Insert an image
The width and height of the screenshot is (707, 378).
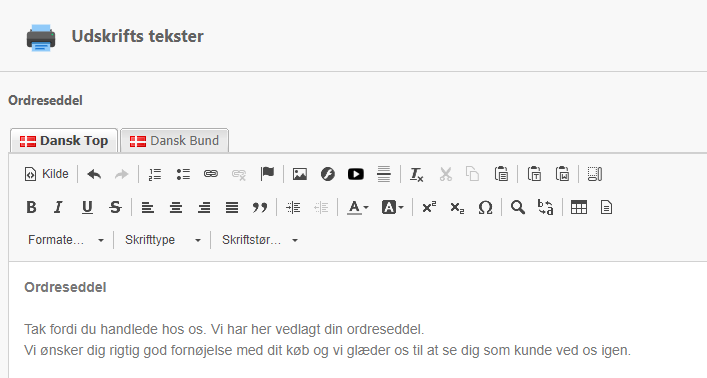point(300,174)
